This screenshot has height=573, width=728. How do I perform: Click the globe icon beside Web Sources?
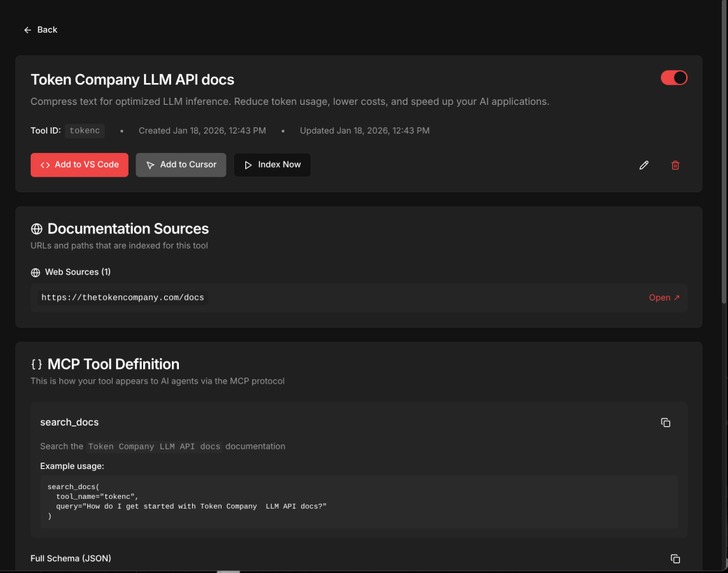[x=35, y=273]
